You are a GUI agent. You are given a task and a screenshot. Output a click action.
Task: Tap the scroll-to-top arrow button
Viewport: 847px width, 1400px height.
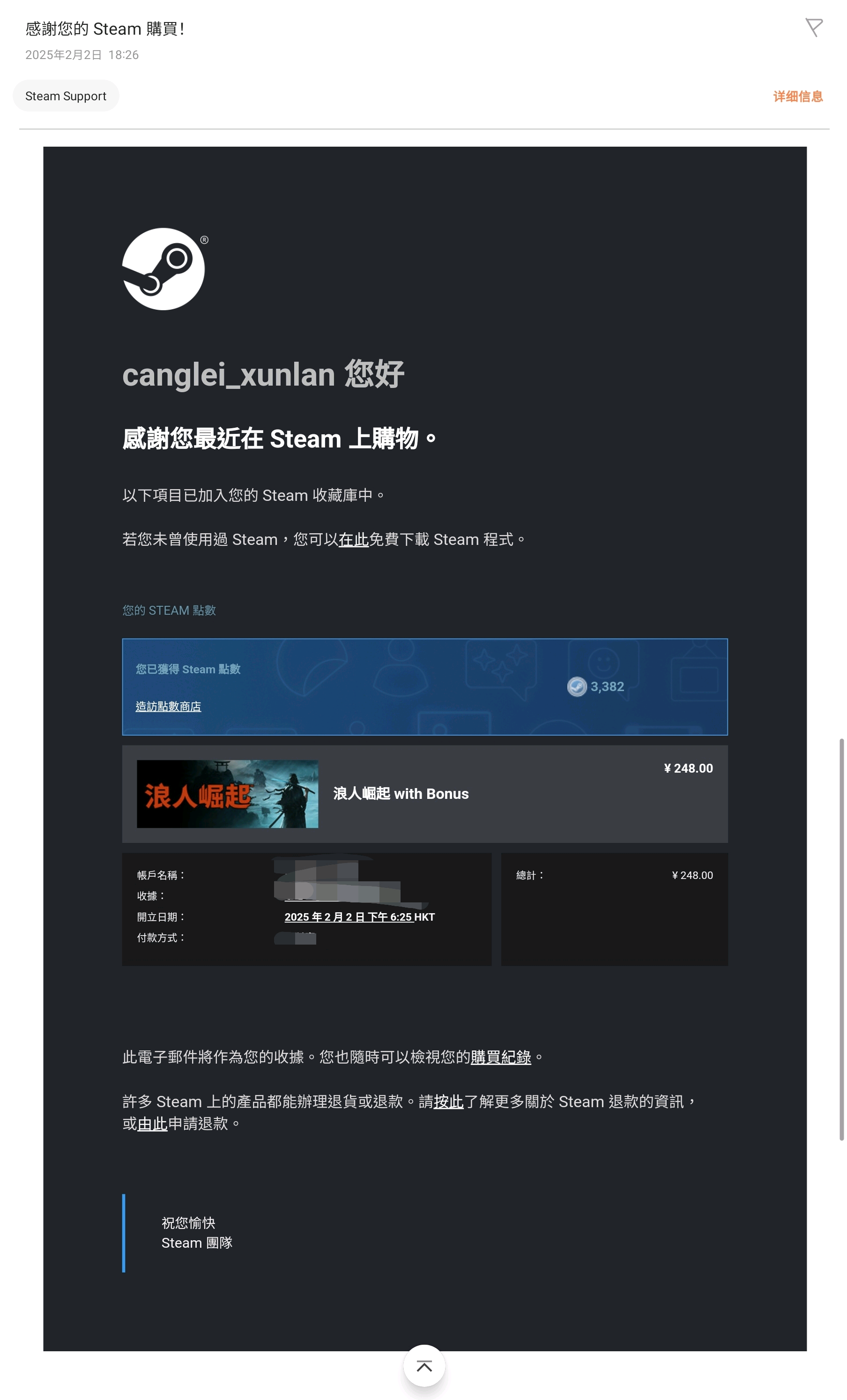coord(424,1365)
